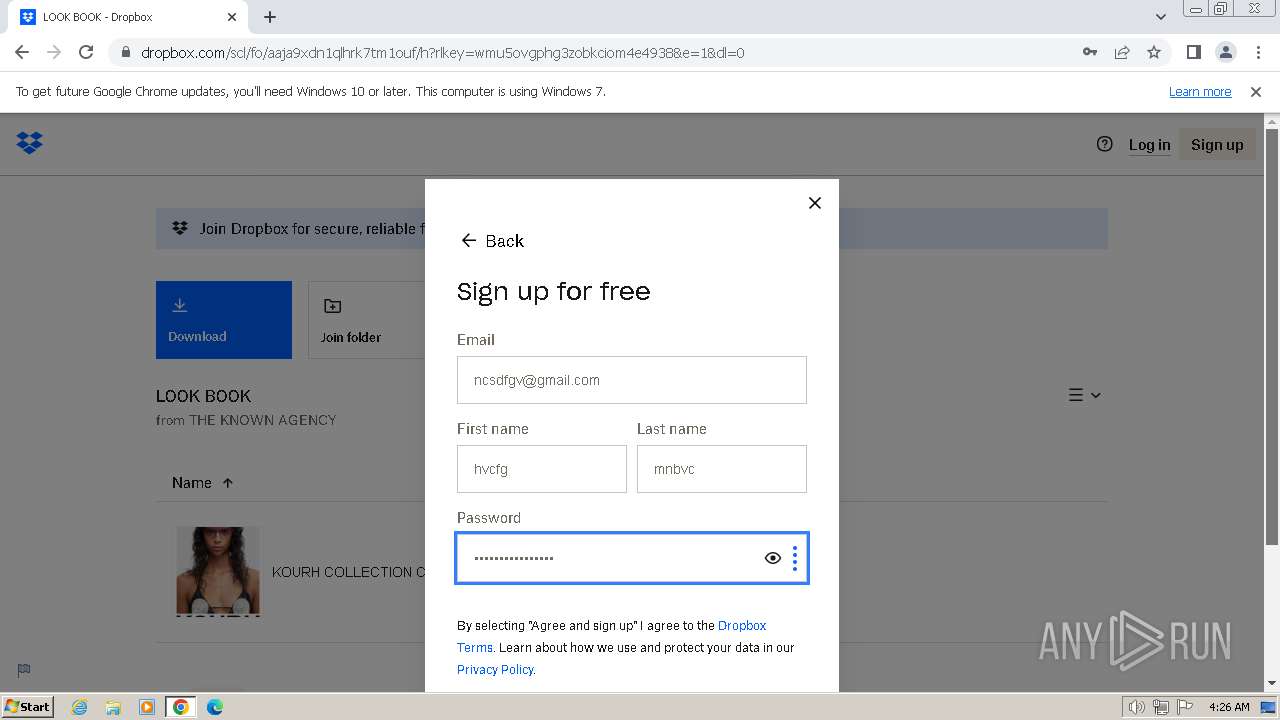Click the Dropbox icon in Join banner

pyautogui.click(x=180, y=228)
